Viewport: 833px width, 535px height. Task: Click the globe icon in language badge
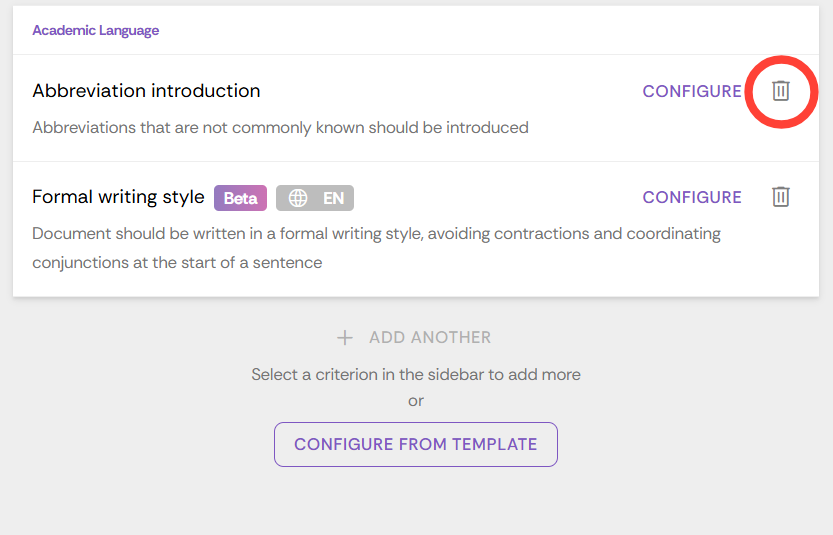tap(298, 198)
